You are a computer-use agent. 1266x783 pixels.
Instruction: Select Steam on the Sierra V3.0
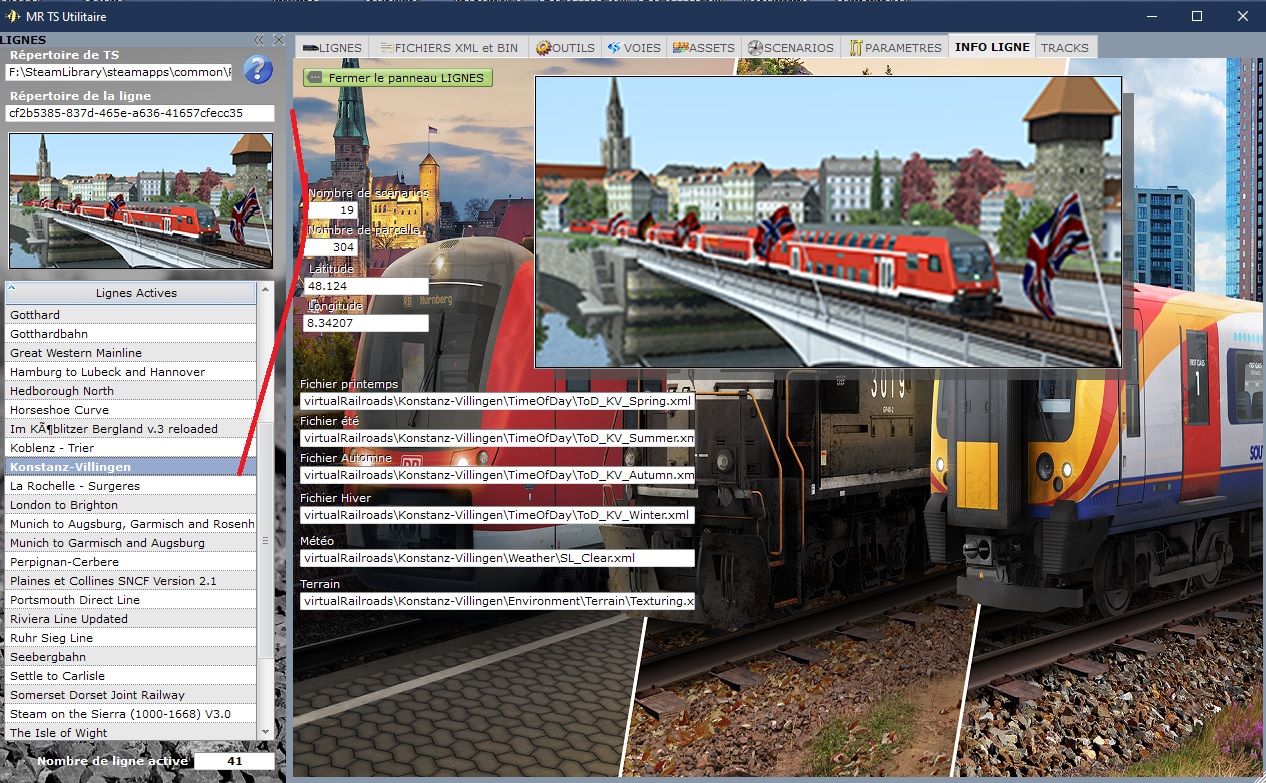coord(130,714)
